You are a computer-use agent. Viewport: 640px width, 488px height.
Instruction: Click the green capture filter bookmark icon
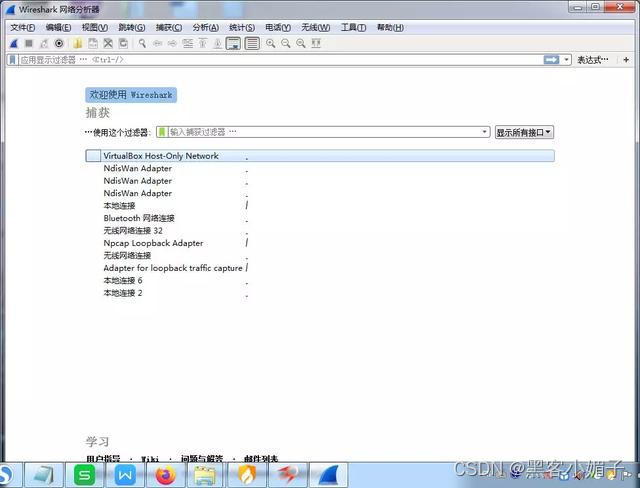162,132
